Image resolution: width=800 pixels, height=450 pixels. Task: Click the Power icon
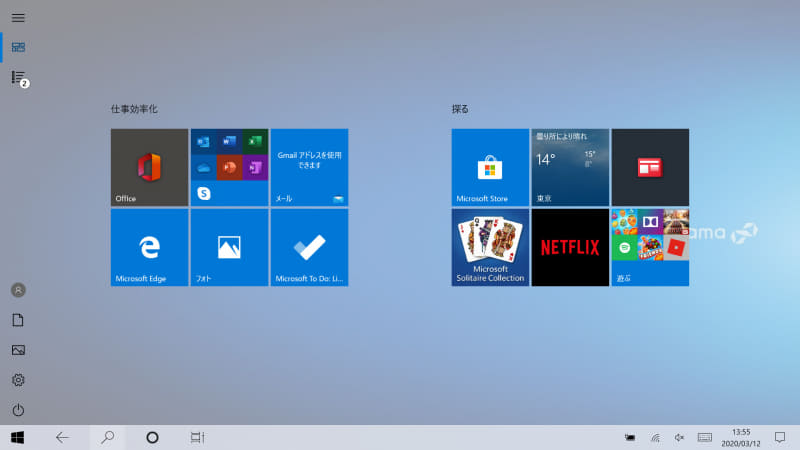pyautogui.click(x=18, y=410)
